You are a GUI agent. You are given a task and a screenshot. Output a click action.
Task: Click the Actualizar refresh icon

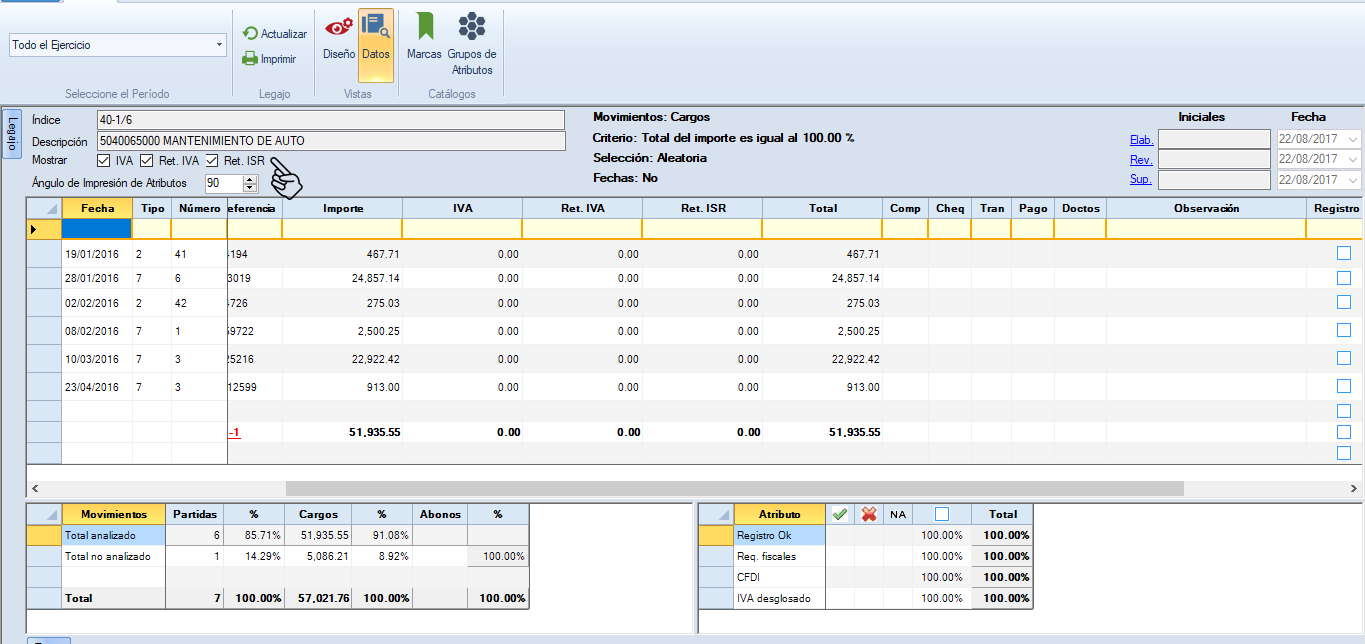pyautogui.click(x=251, y=34)
